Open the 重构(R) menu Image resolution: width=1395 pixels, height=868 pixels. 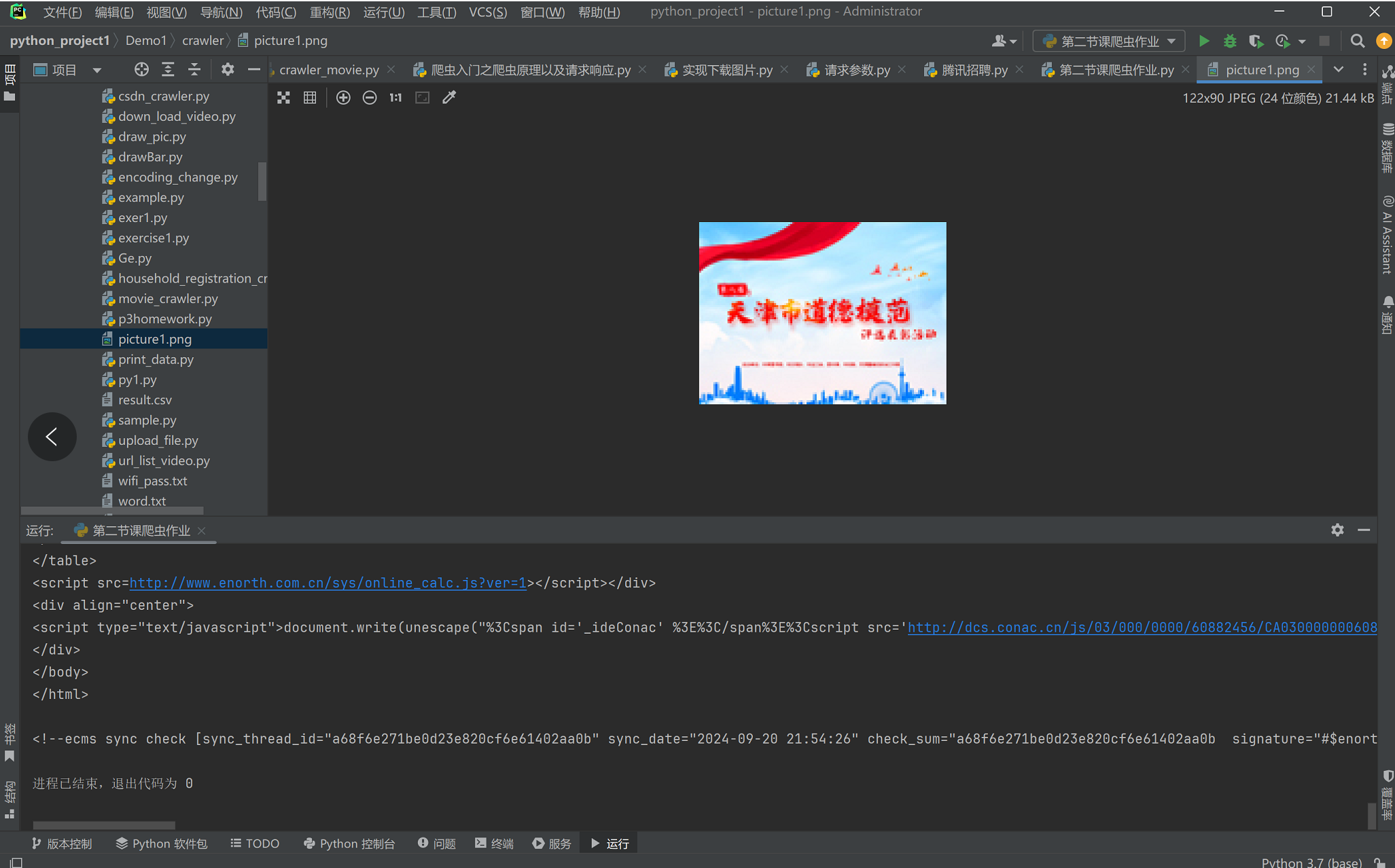click(x=330, y=12)
